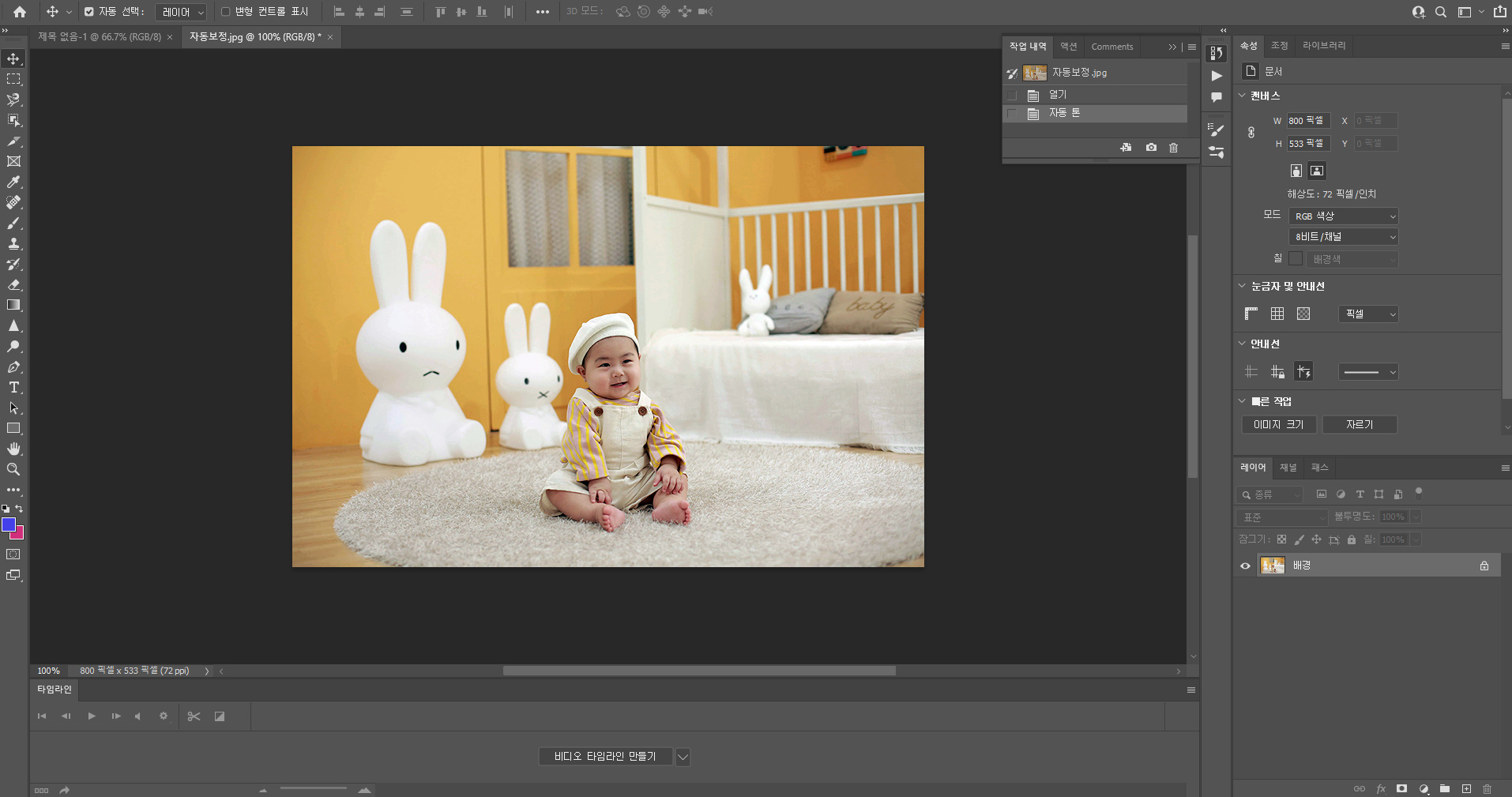Screen dimensions: 1512x797
Task: Adjust the timeline zoom slider
Action: (313, 788)
